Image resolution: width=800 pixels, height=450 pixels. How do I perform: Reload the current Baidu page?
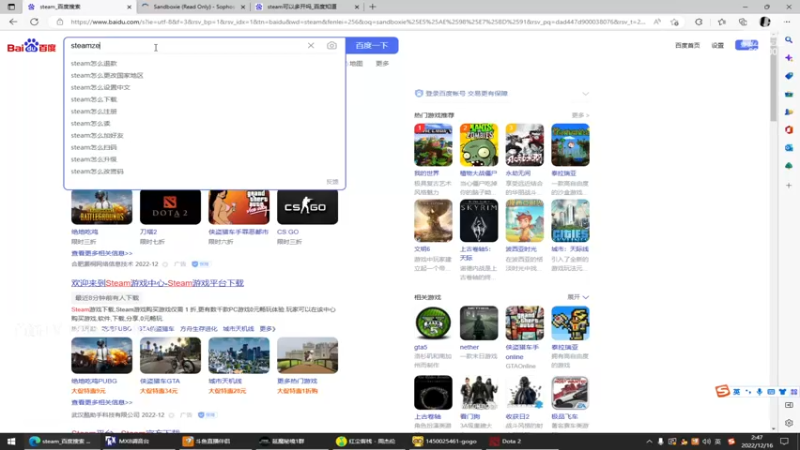coord(34,22)
